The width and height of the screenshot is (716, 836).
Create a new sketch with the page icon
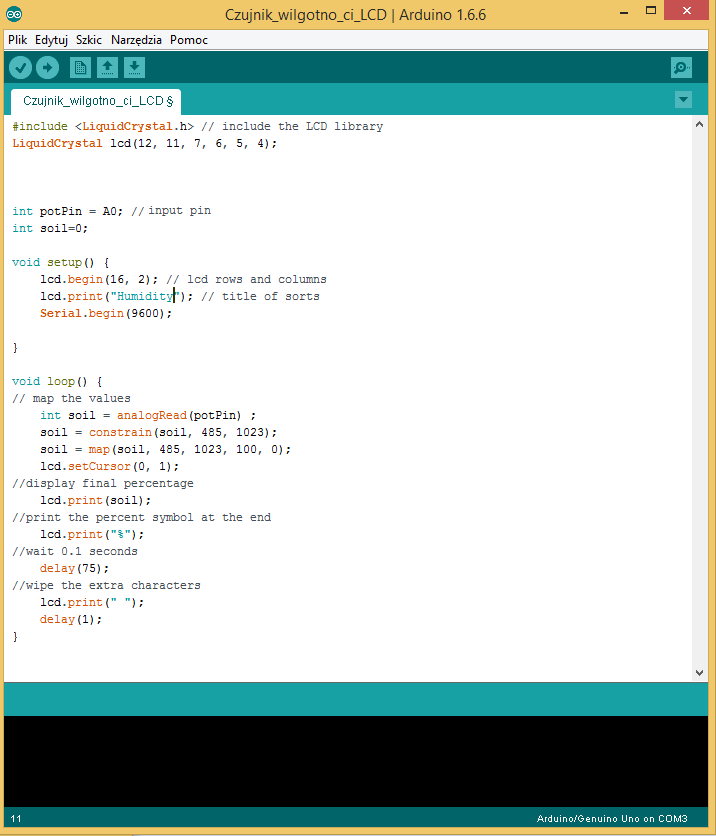click(x=81, y=68)
